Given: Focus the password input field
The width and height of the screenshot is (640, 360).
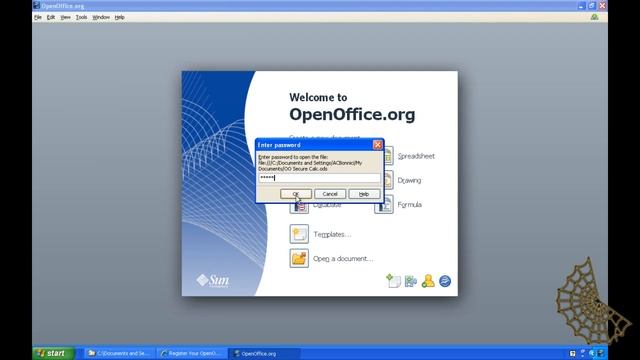Looking at the screenshot, I should (x=319, y=178).
